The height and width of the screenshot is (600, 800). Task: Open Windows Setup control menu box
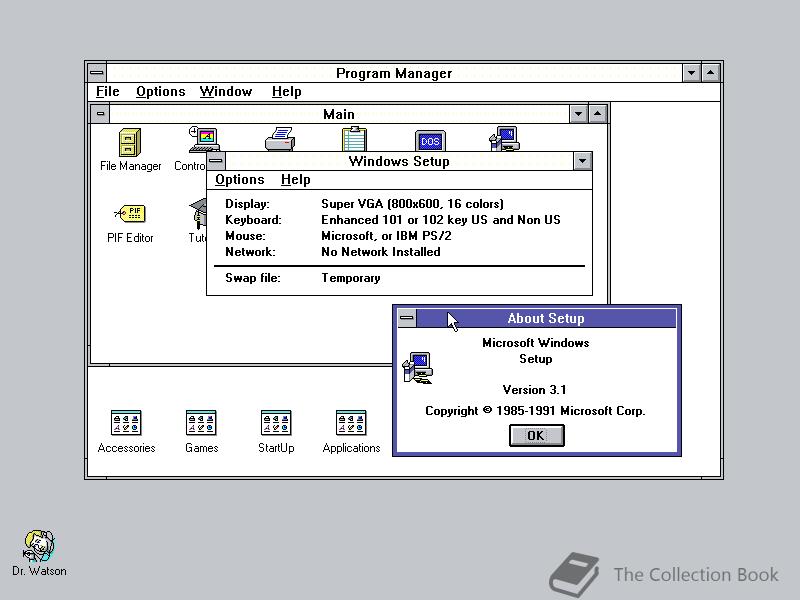[x=216, y=161]
